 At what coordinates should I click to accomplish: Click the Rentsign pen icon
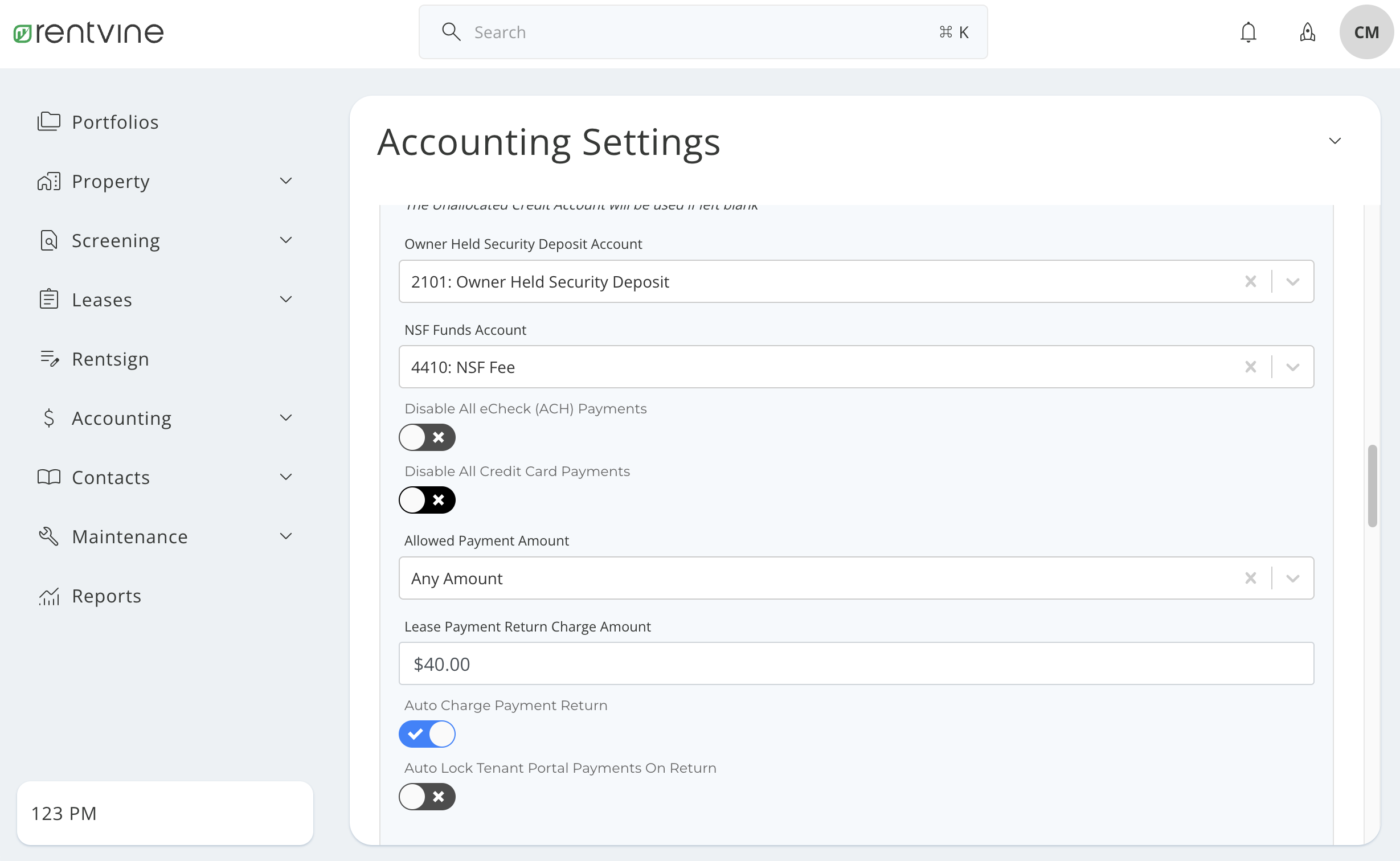tap(50, 359)
